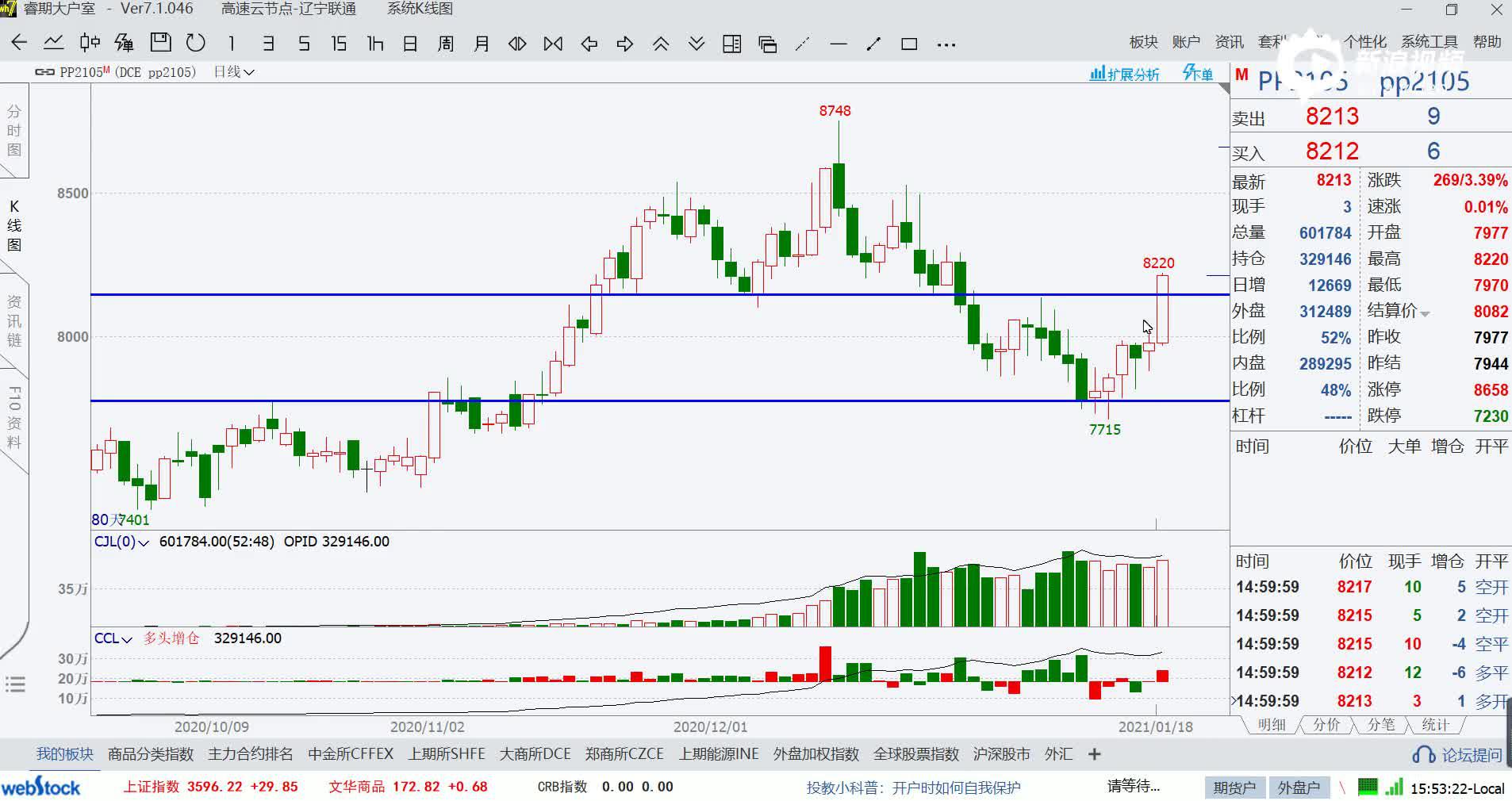The height and width of the screenshot is (801, 1512).
Task: Open the multi-window stack icon
Action: click(767, 44)
